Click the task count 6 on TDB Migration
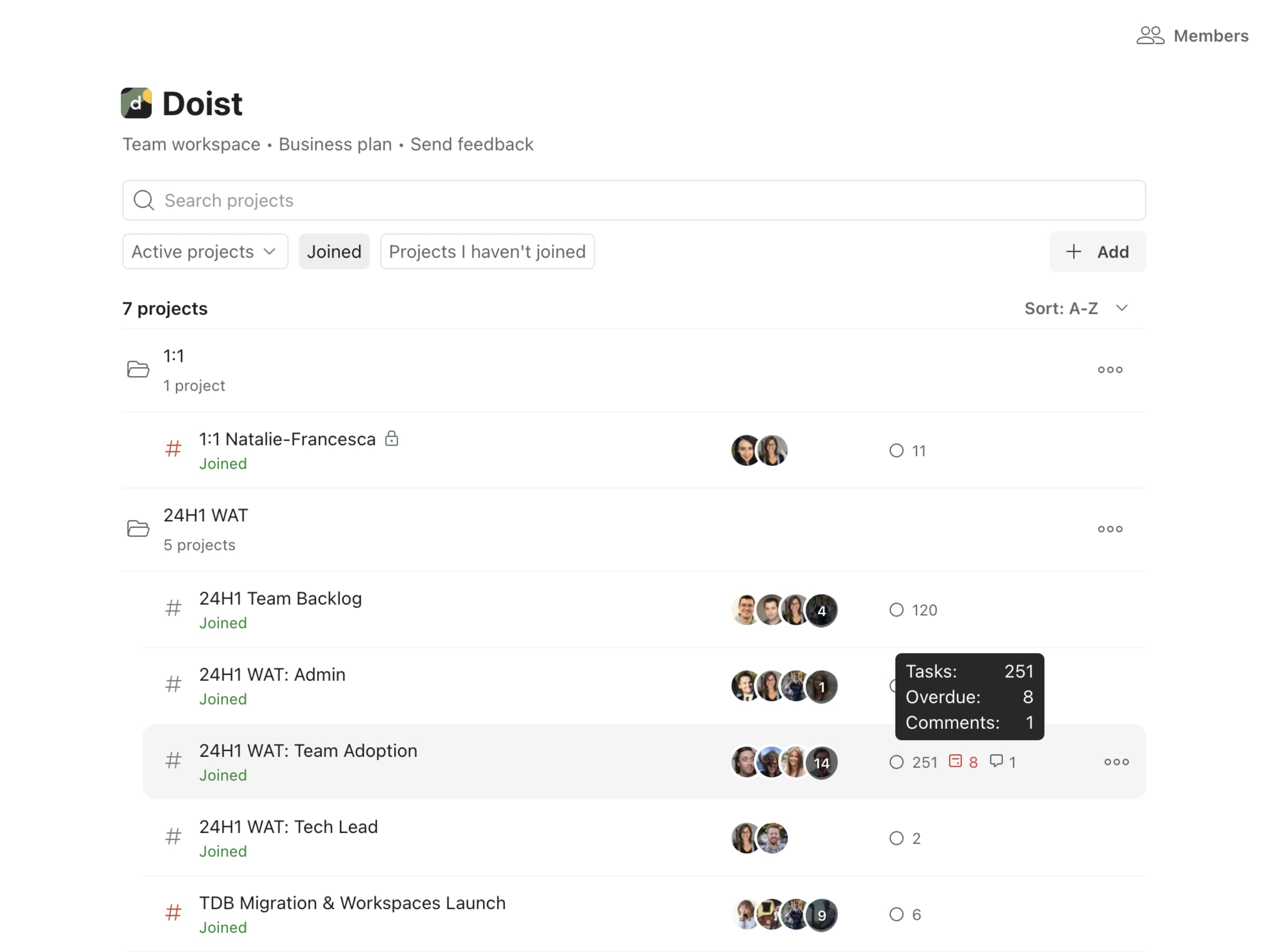 [905, 914]
